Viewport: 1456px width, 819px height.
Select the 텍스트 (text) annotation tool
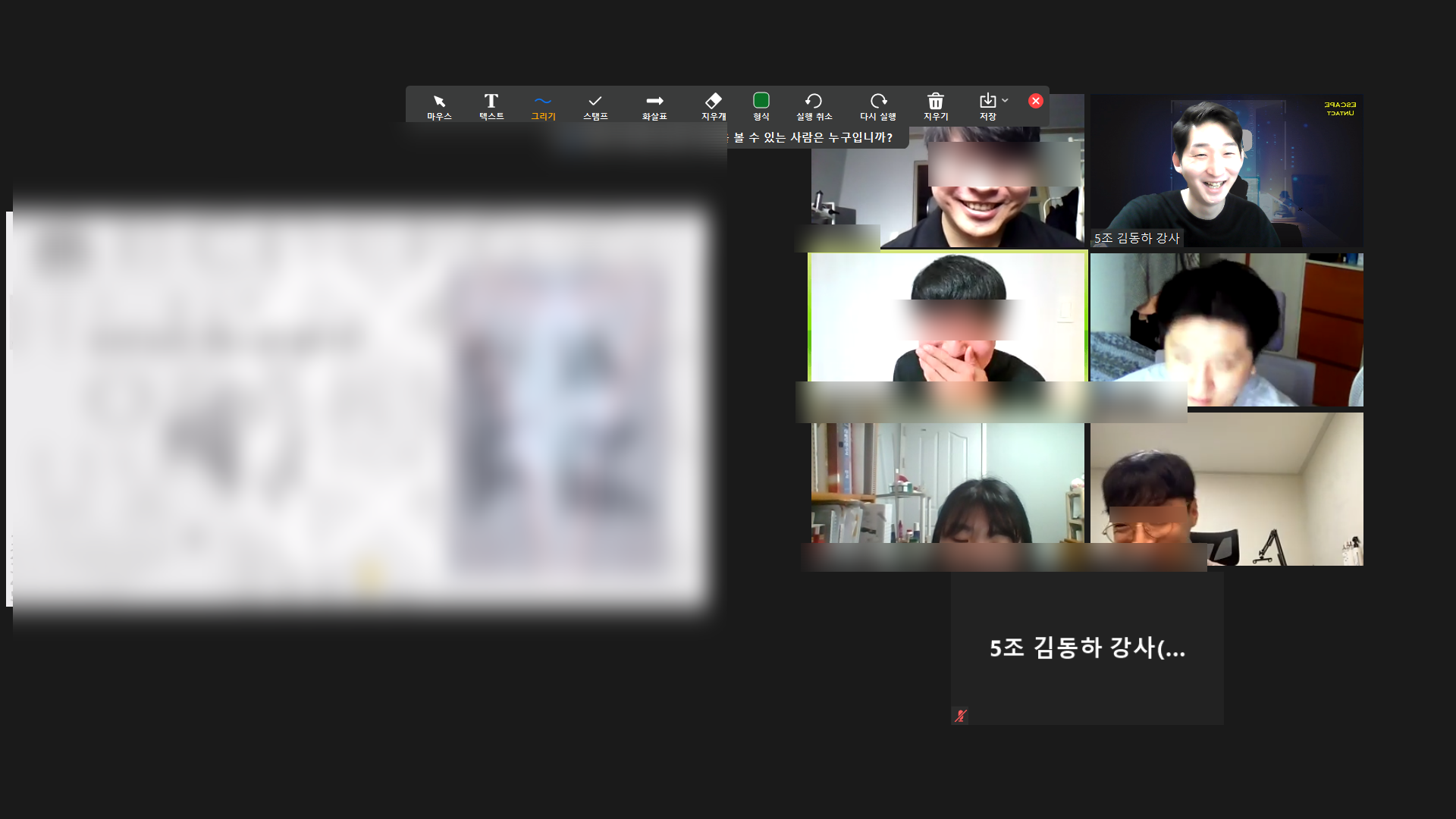point(491,107)
